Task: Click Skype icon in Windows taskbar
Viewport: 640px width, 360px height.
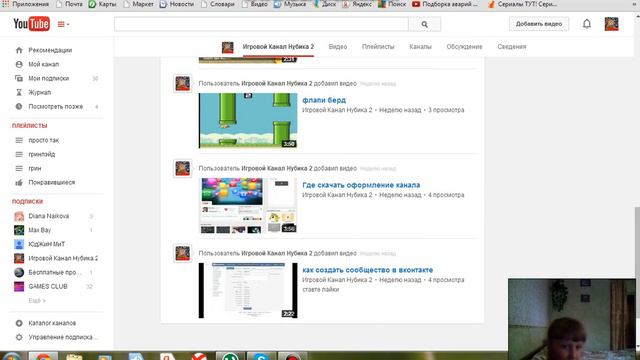Action: point(261,356)
